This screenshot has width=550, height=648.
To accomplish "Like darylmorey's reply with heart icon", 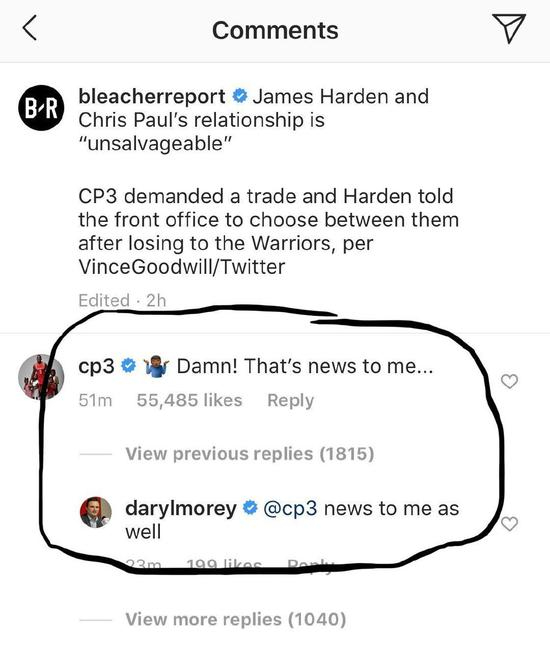I will tap(509, 524).
